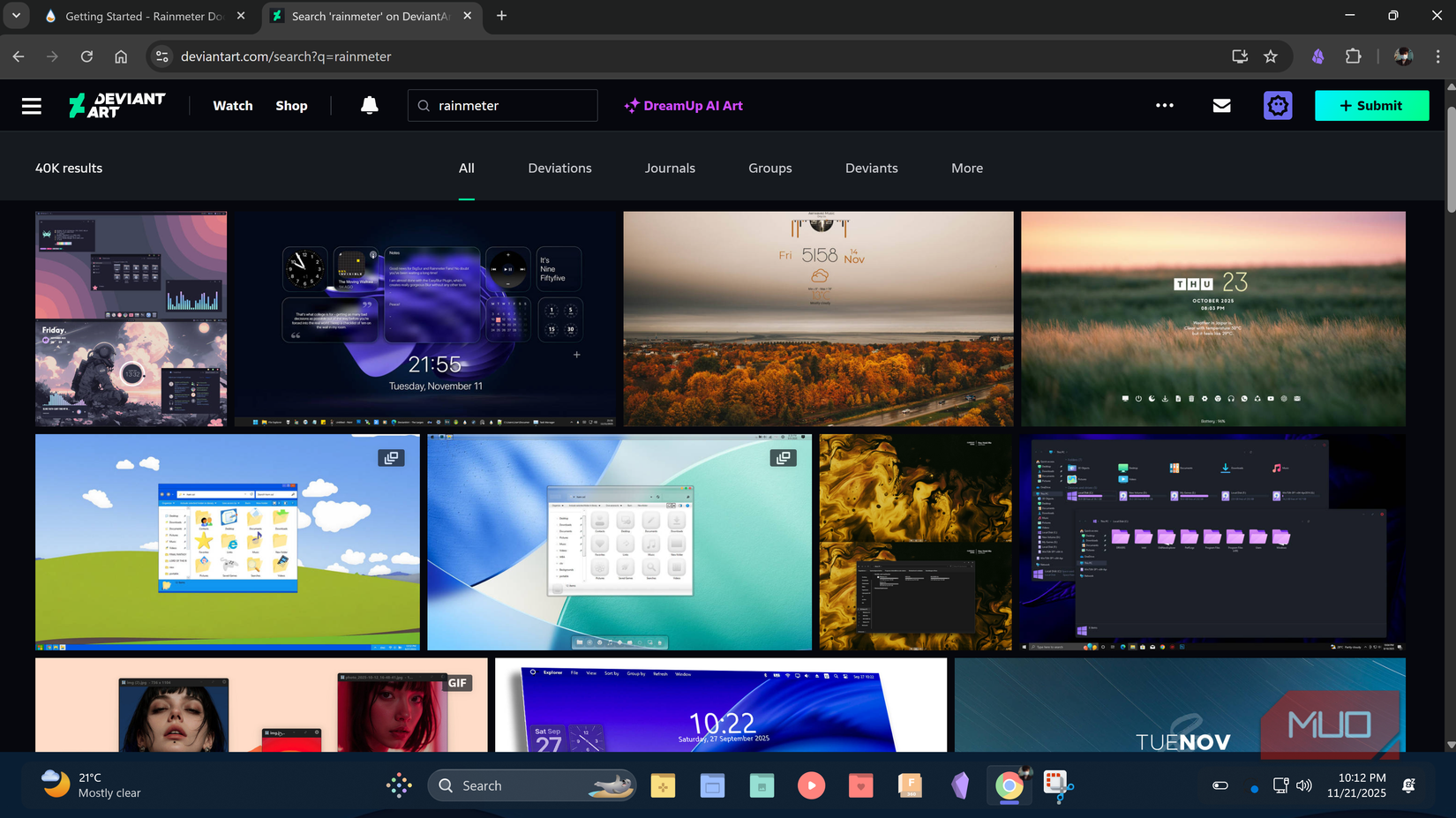Switch to the Deviations tab
The width and height of the screenshot is (1456, 818).
(x=559, y=168)
